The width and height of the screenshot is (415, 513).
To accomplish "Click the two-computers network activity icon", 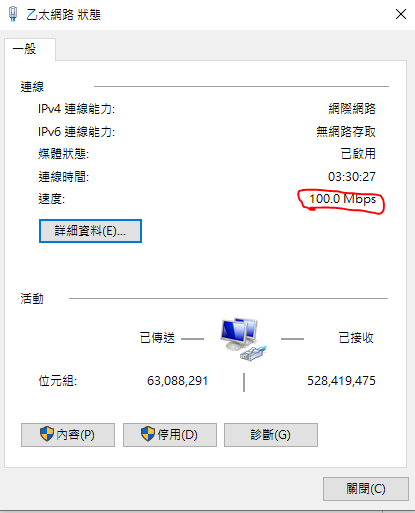I will coord(243,339).
